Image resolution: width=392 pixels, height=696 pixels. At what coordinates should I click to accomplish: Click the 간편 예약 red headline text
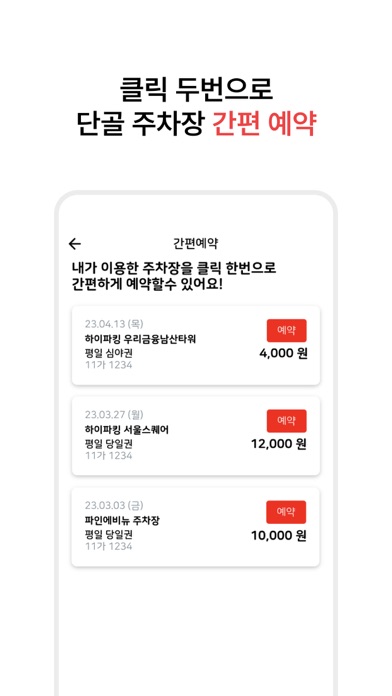click(x=264, y=122)
